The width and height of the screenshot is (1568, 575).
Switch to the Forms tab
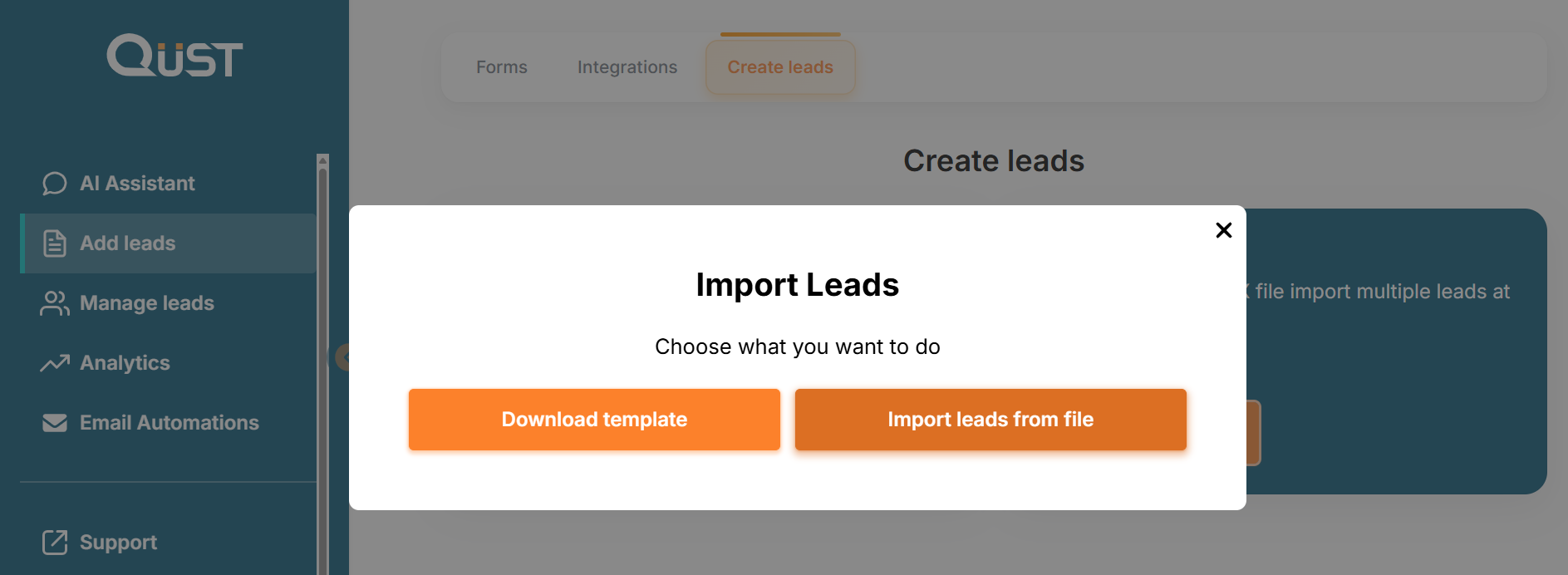(501, 67)
